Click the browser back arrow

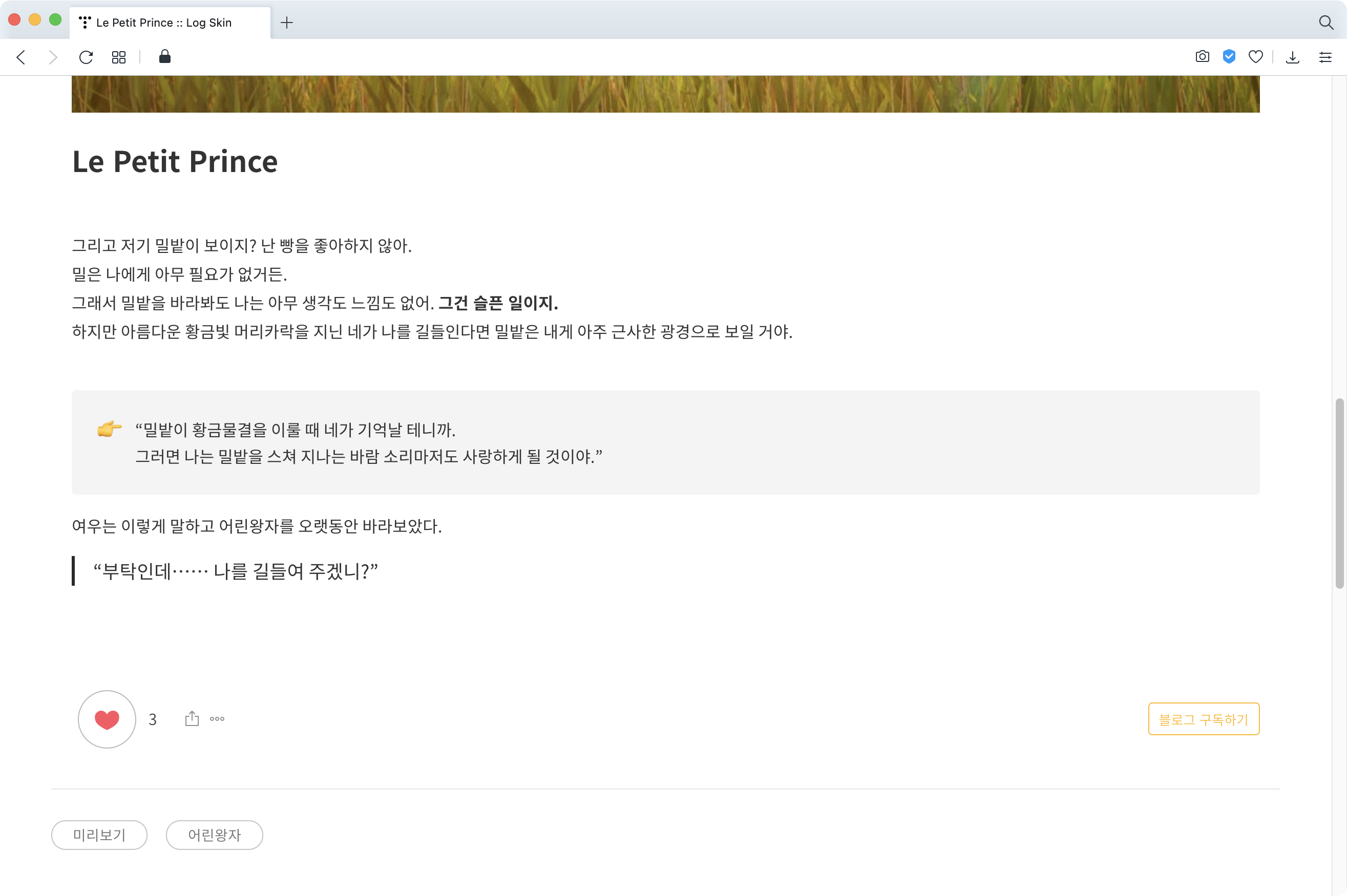[21, 57]
